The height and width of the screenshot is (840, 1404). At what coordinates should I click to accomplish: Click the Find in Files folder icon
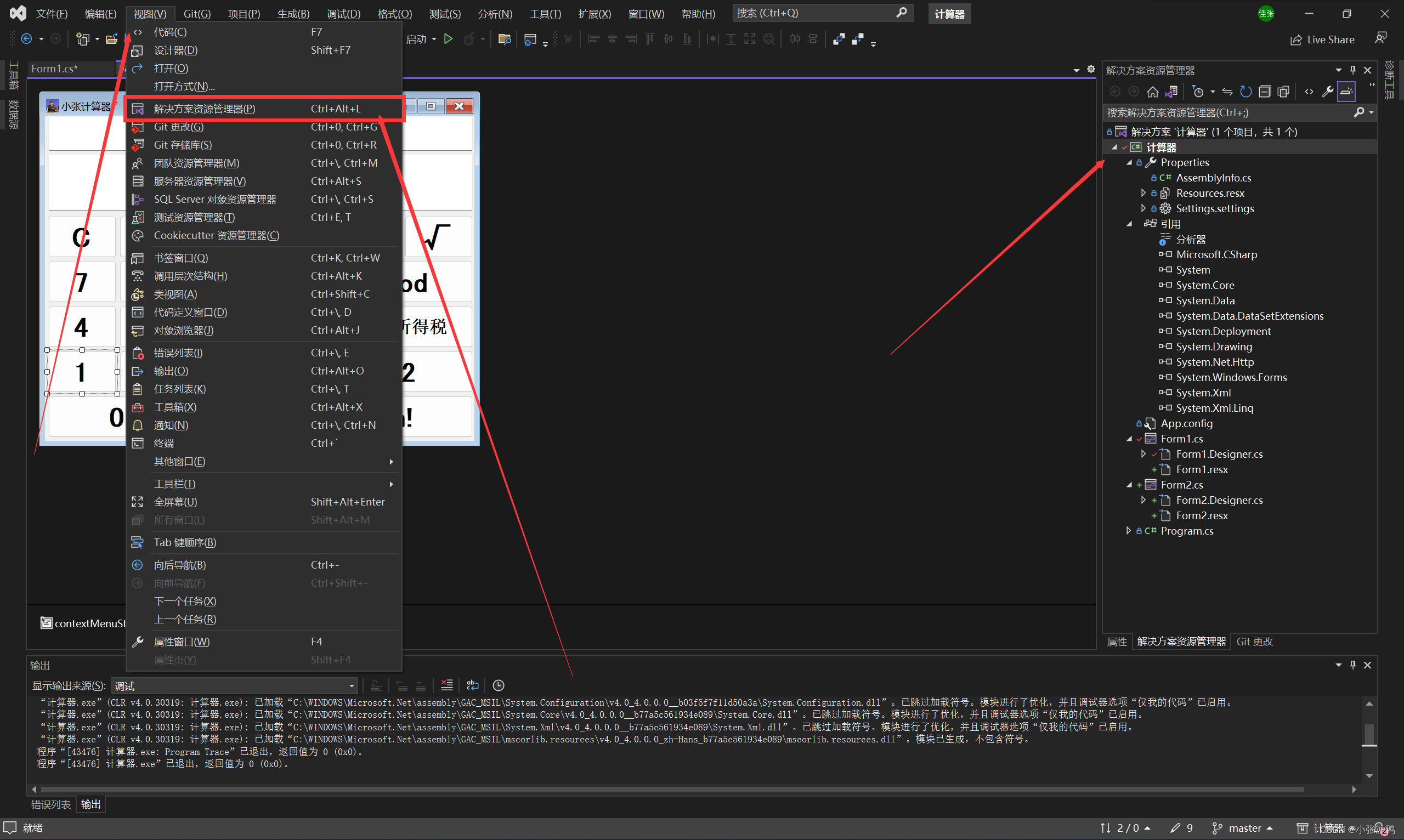click(505, 39)
